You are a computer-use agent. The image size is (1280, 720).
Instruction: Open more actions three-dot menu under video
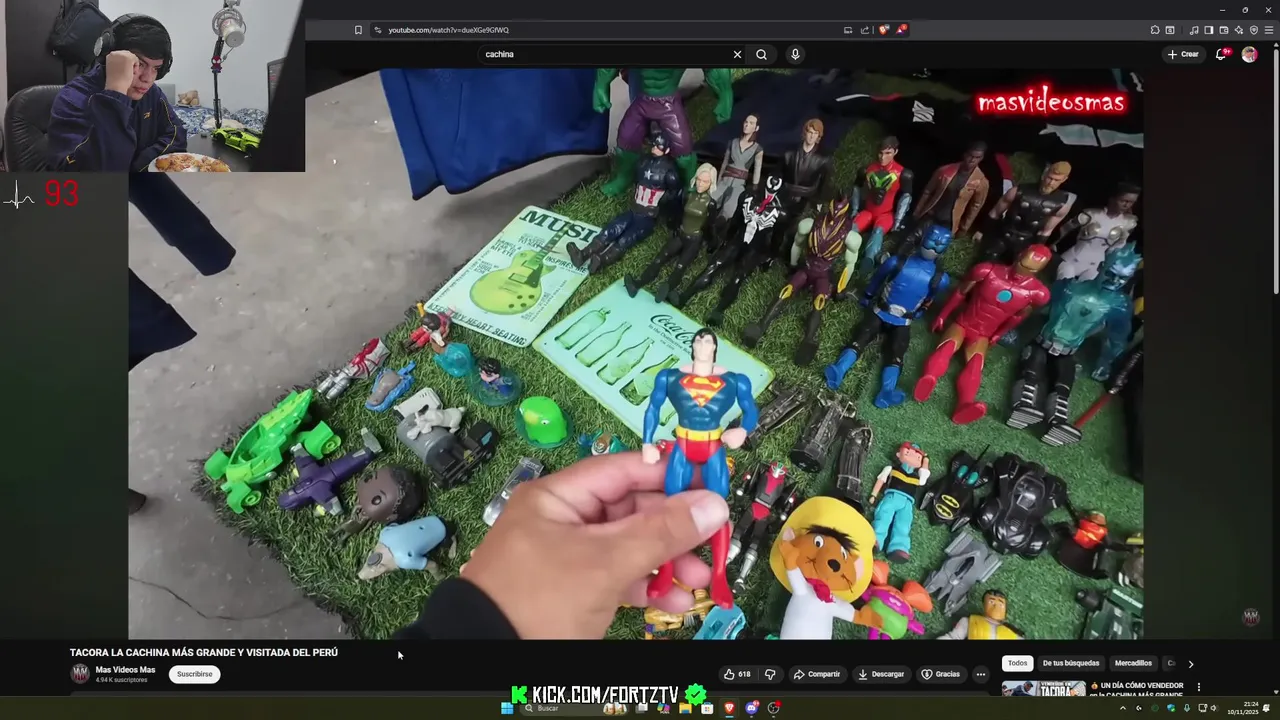981,674
